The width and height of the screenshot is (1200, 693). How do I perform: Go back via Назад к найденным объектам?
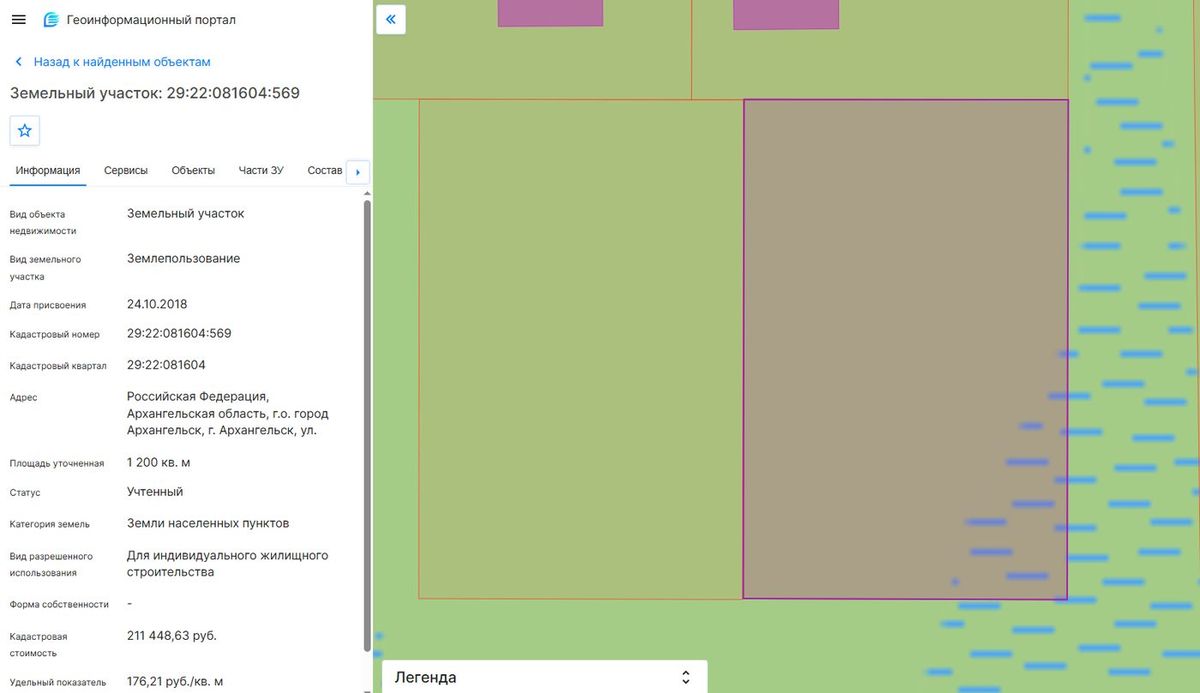coord(122,62)
